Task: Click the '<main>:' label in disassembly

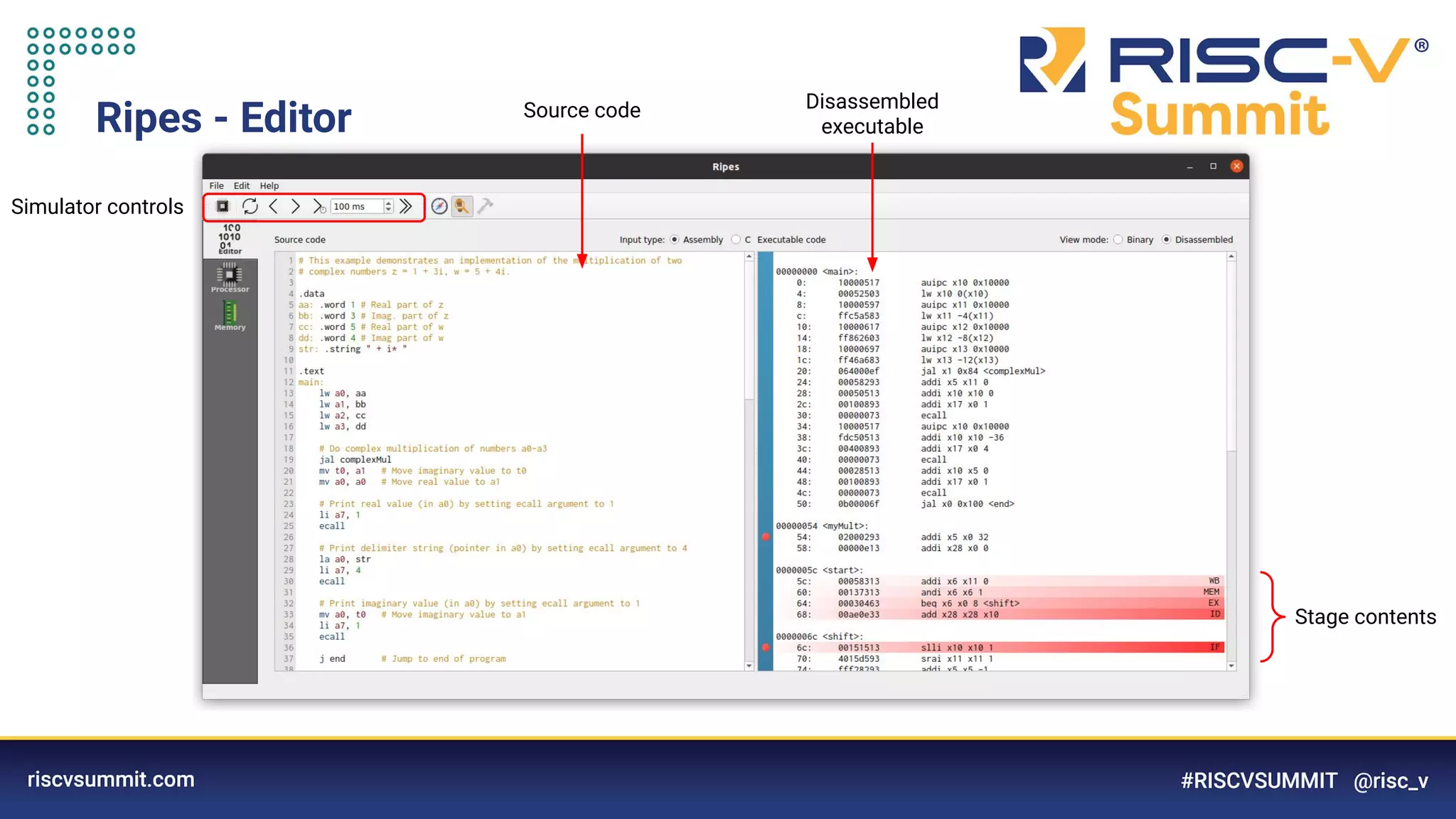Action: click(840, 272)
